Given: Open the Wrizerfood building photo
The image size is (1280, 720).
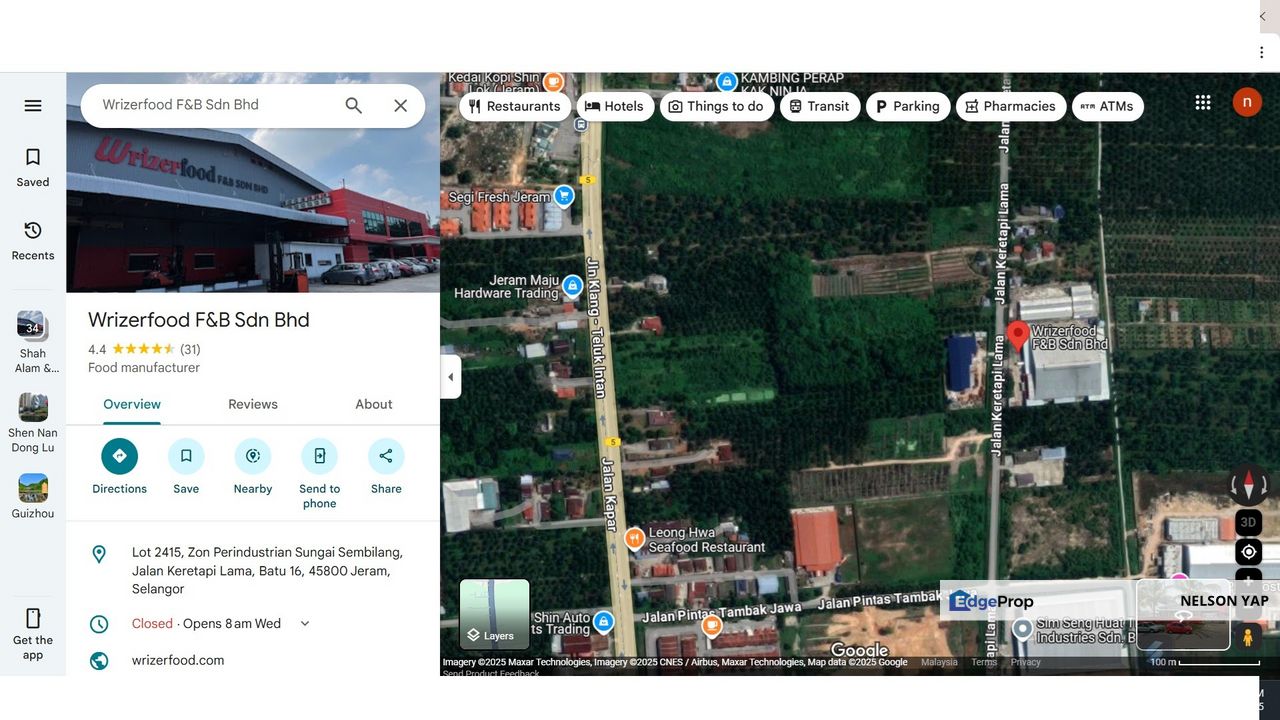Looking at the screenshot, I should point(253,182).
